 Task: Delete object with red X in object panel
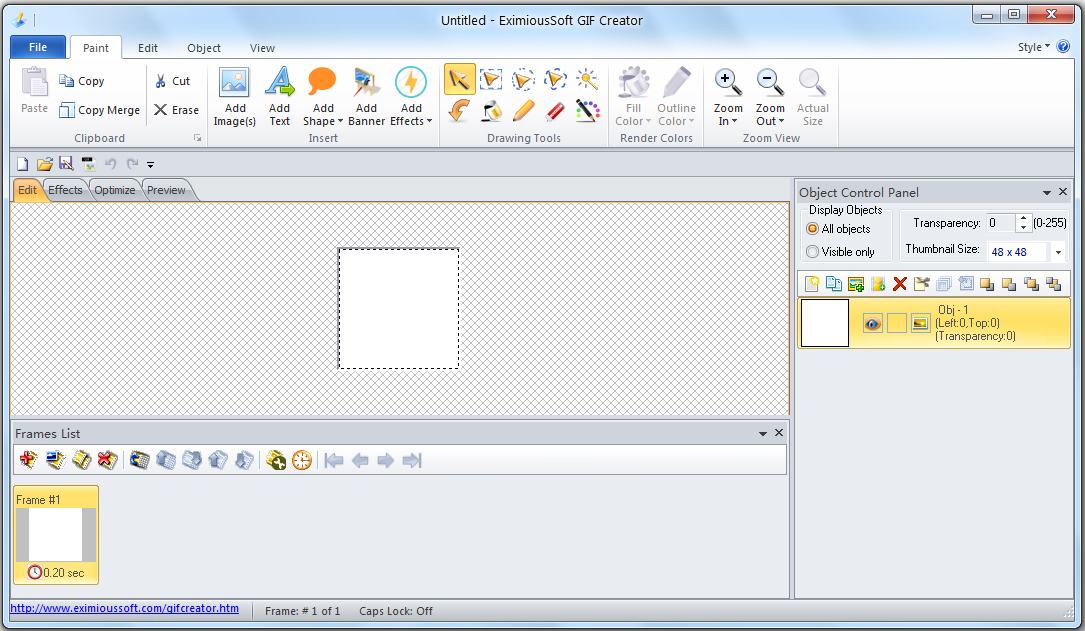click(x=900, y=284)
